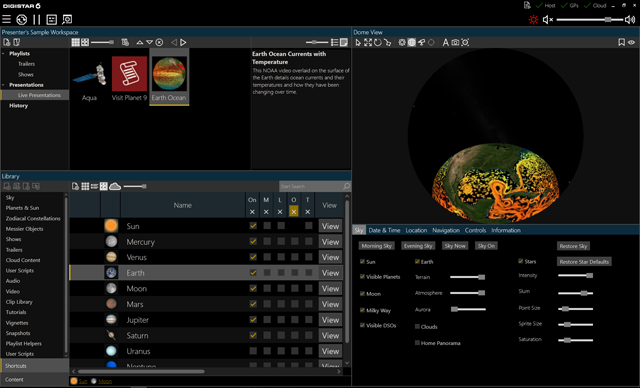Image resolution: width=640 pixels, height=388 pixels.
Task: Click View button for Earth row
Action: tap(330, 273)
